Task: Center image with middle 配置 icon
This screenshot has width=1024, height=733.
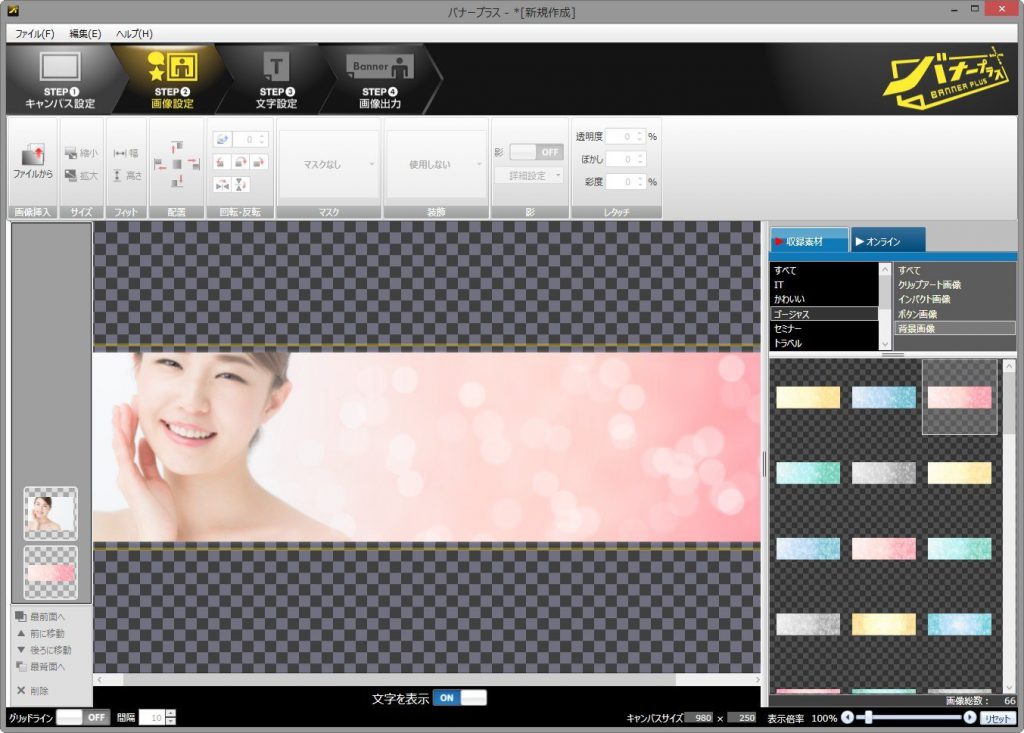Action: coord(177,164)
